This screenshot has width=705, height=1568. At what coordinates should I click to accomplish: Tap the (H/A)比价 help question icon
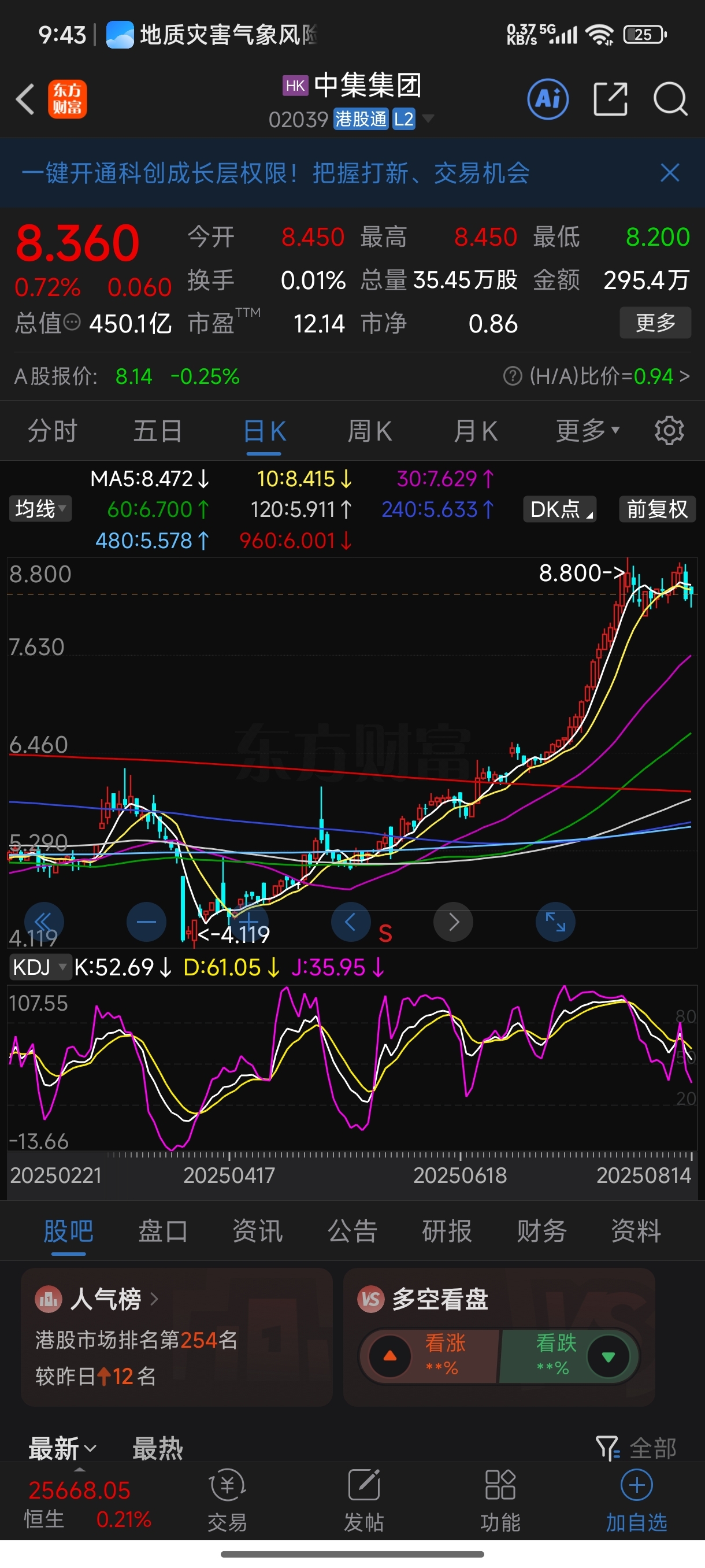[513, 376]
